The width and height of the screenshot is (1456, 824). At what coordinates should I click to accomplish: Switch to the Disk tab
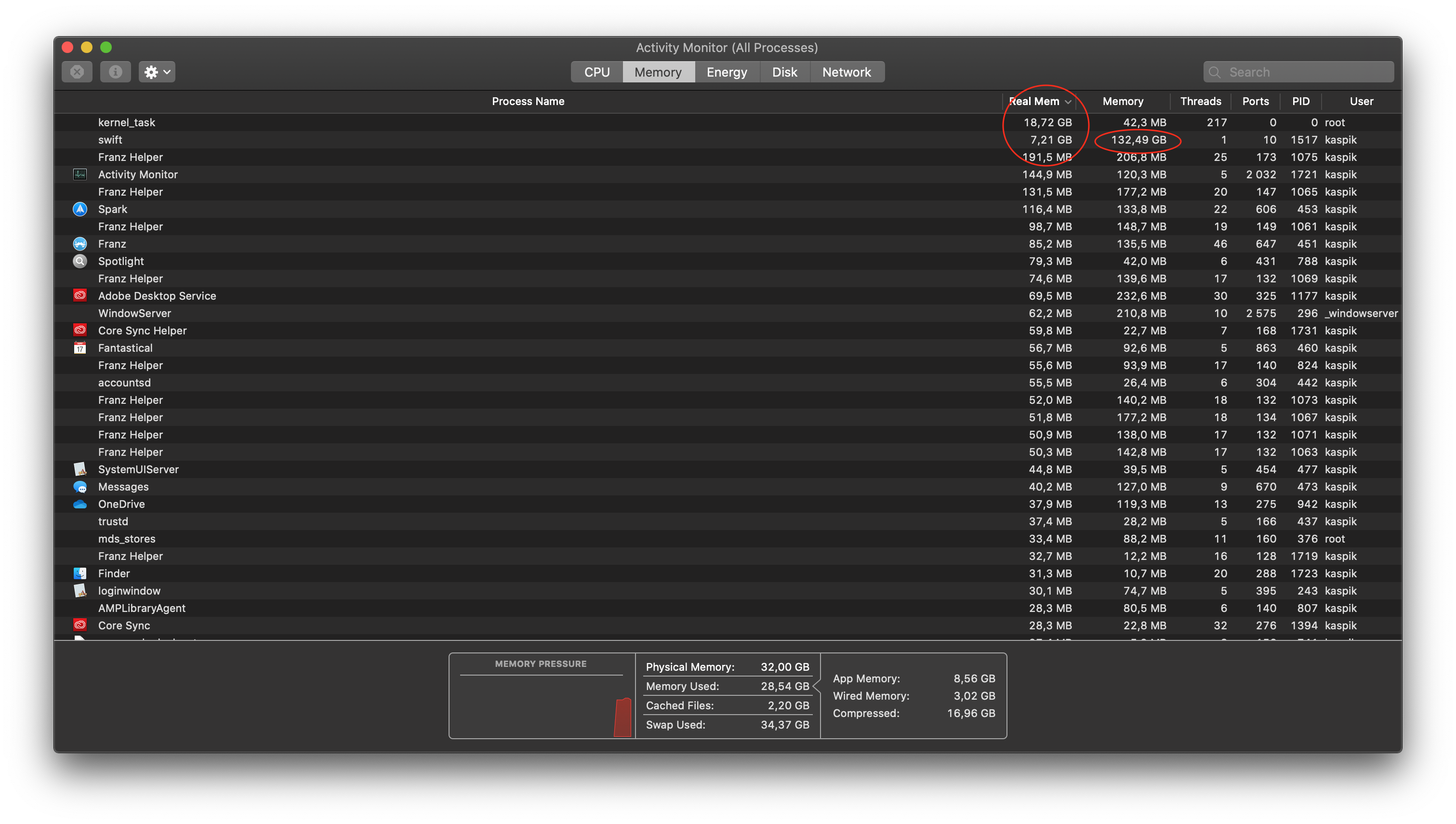click(784, 72)
